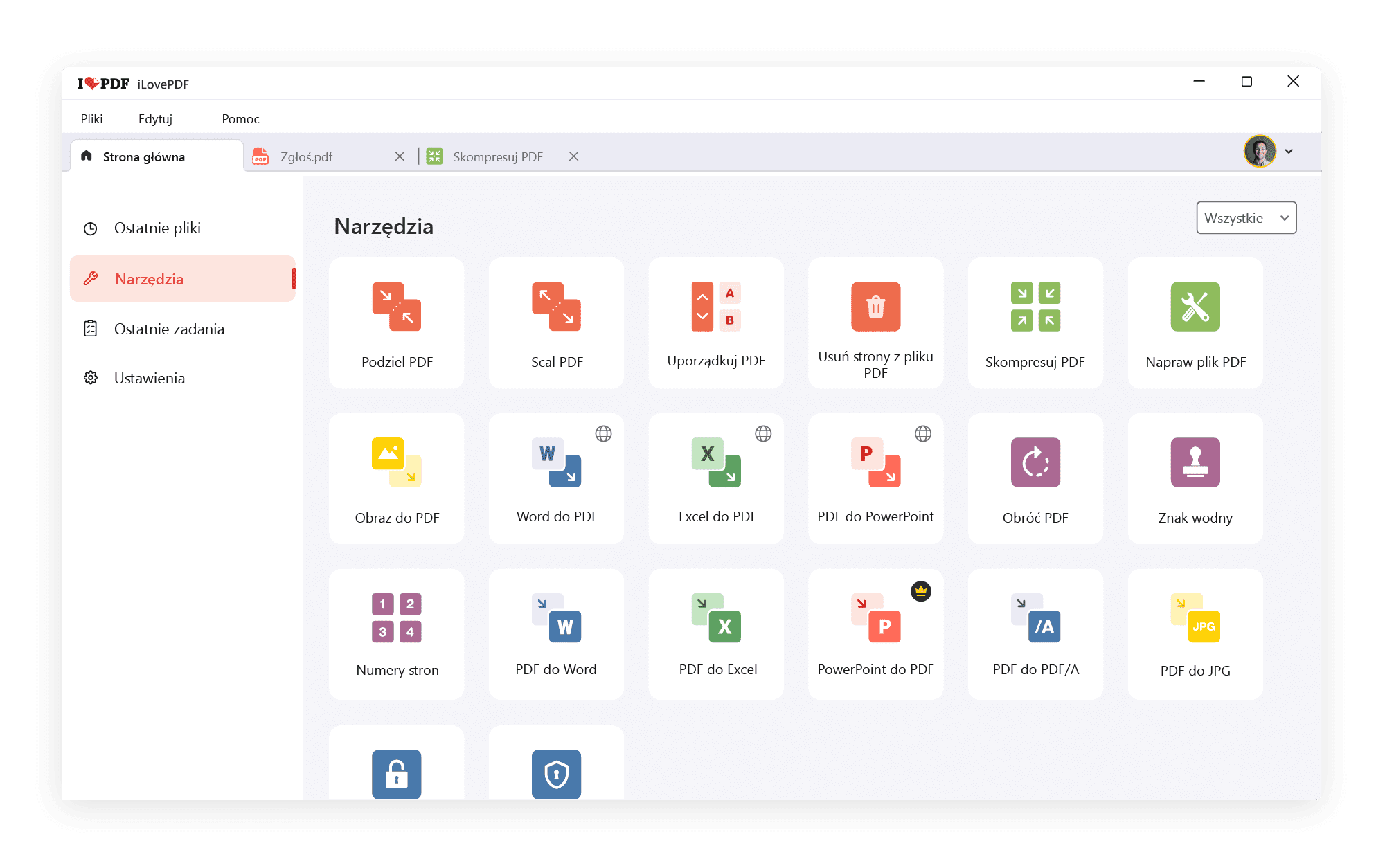Launch PowerPoint do PDF tool
This screenshot has width=1385, height=868.
coord(875,634)
